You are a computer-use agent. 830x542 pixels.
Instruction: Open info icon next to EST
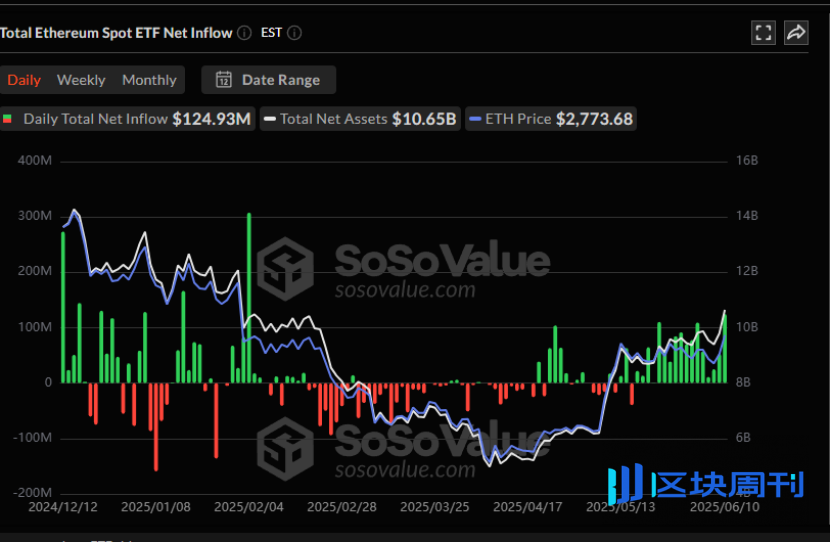click(294, 33)
